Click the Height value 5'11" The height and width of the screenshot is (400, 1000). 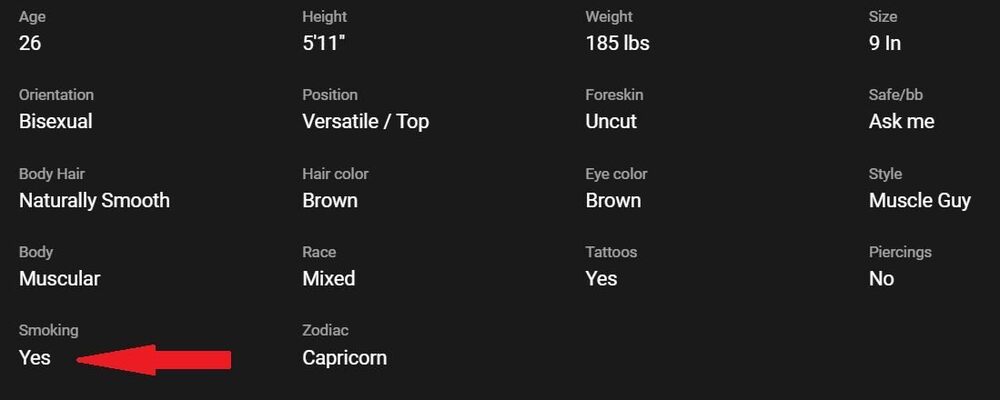click(x=329, y=43)
